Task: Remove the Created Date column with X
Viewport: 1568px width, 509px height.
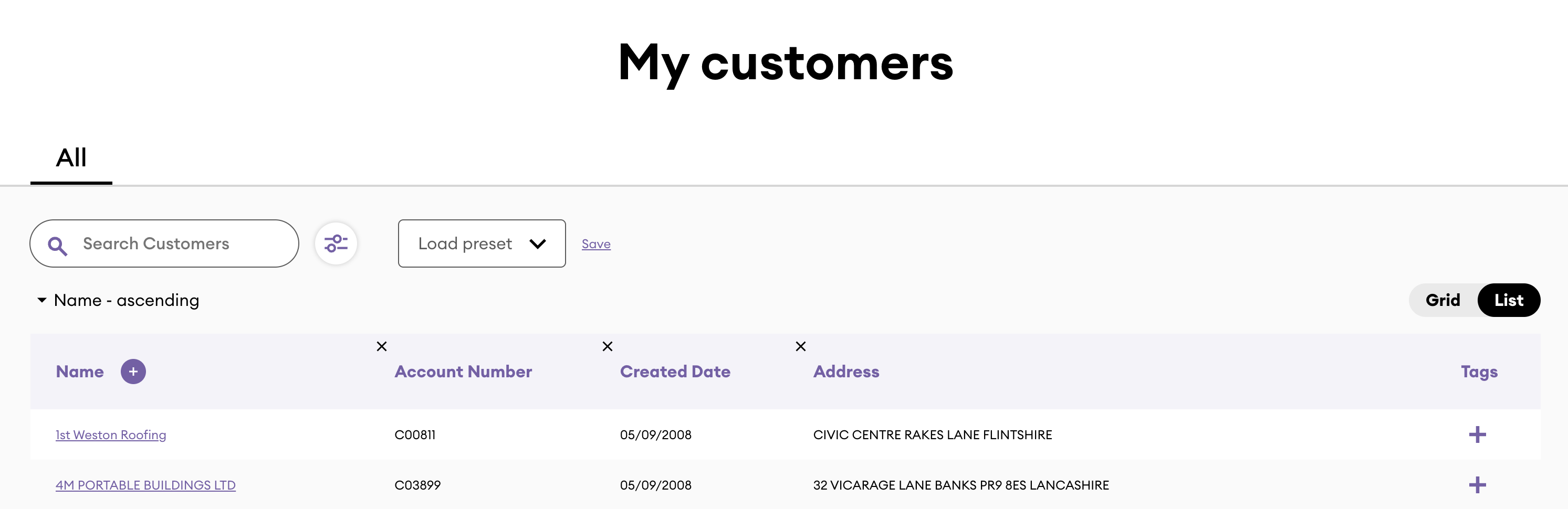Action: point(800,347)
